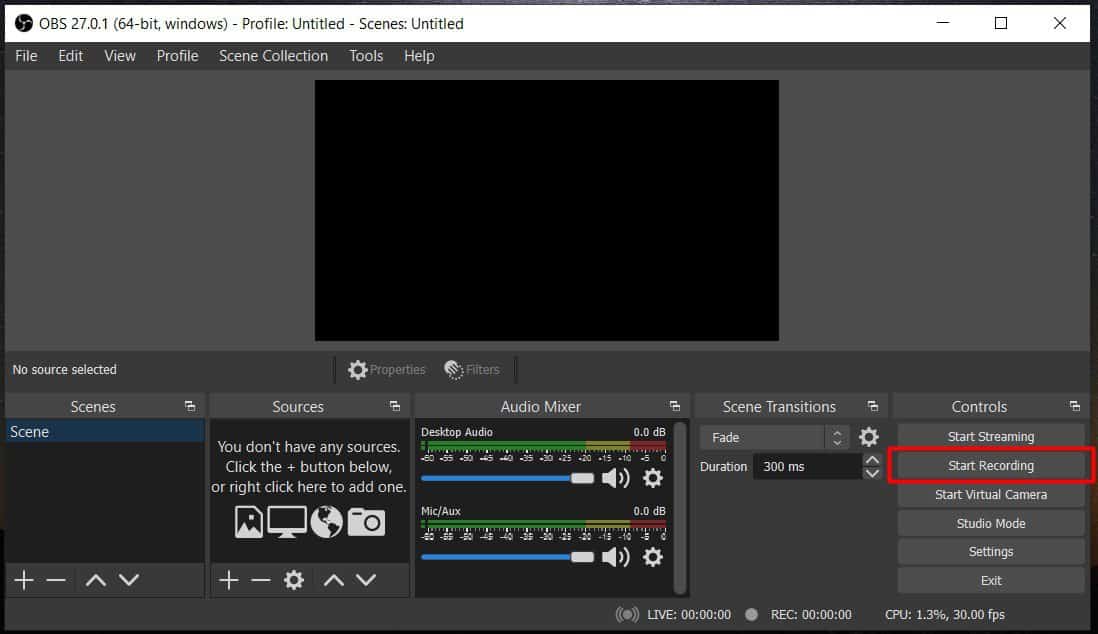Click the Exit button
1098x634 pixels.
991,581
